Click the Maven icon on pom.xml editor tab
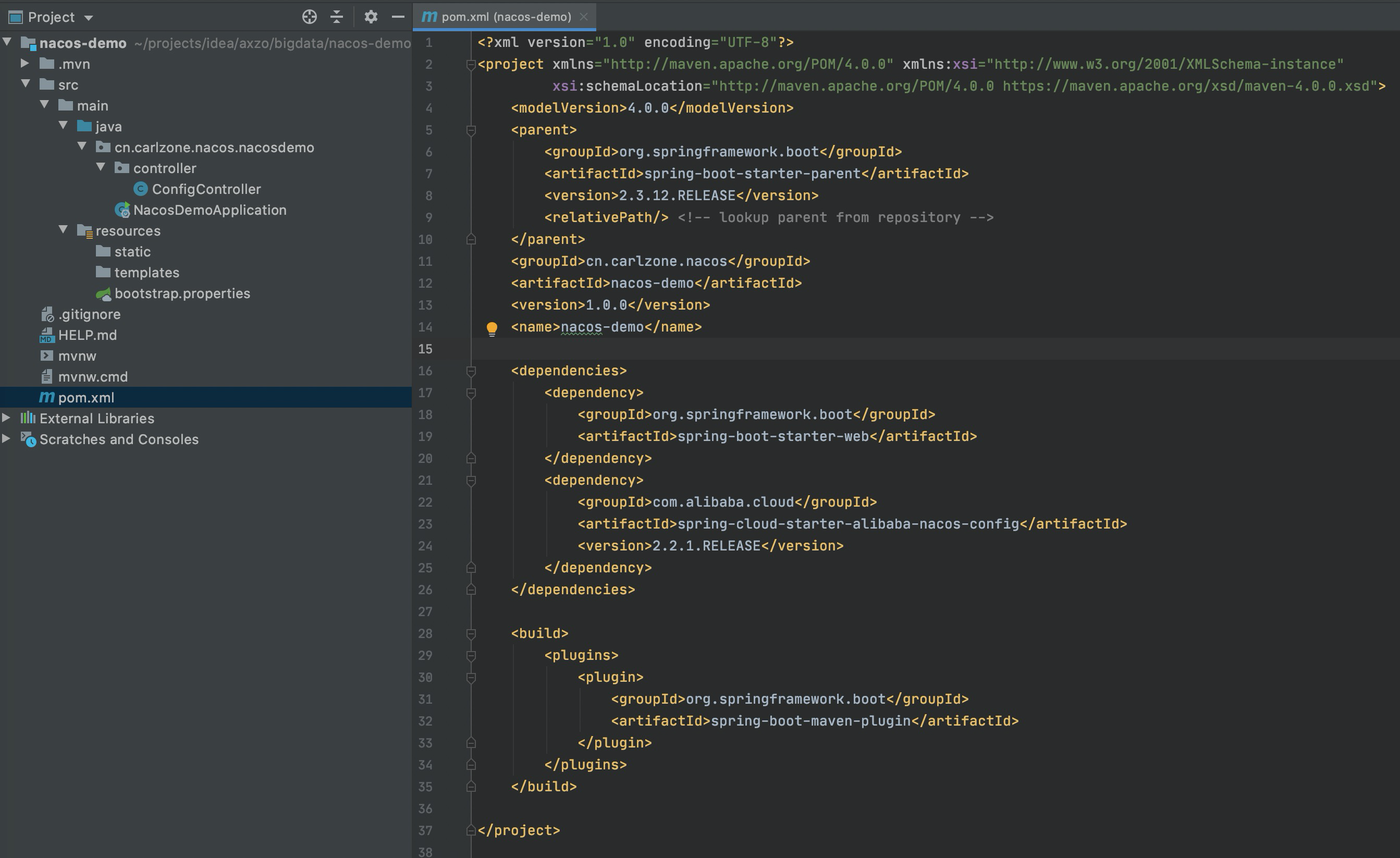Screen dimensions: 1400x858 tap(429, 17)
